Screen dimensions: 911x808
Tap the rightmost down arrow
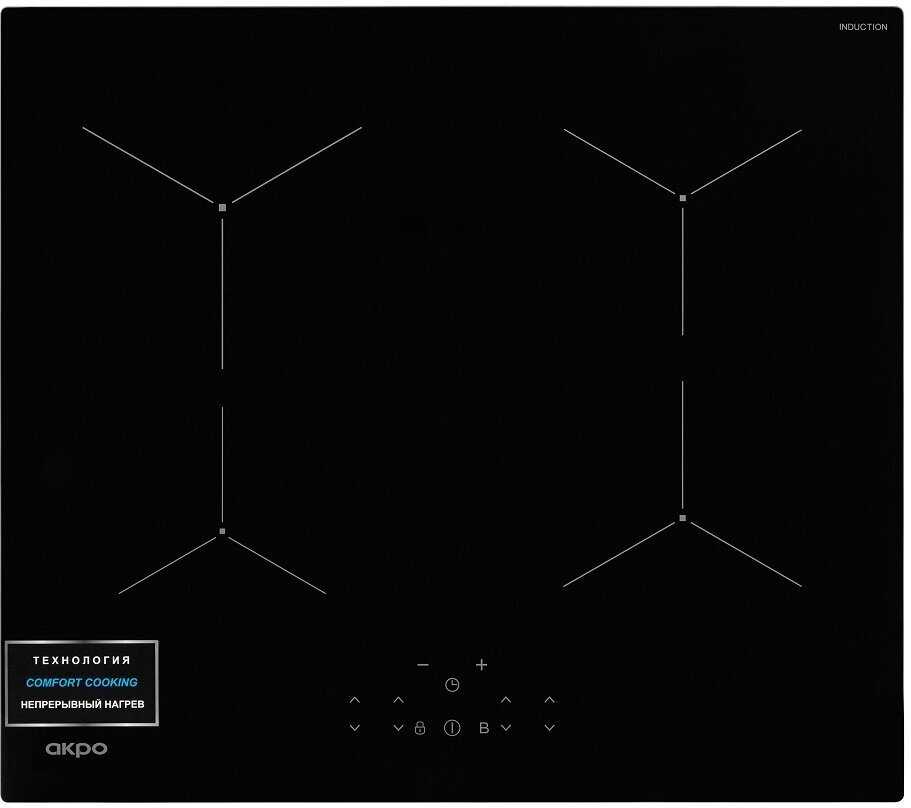[549, 728]
